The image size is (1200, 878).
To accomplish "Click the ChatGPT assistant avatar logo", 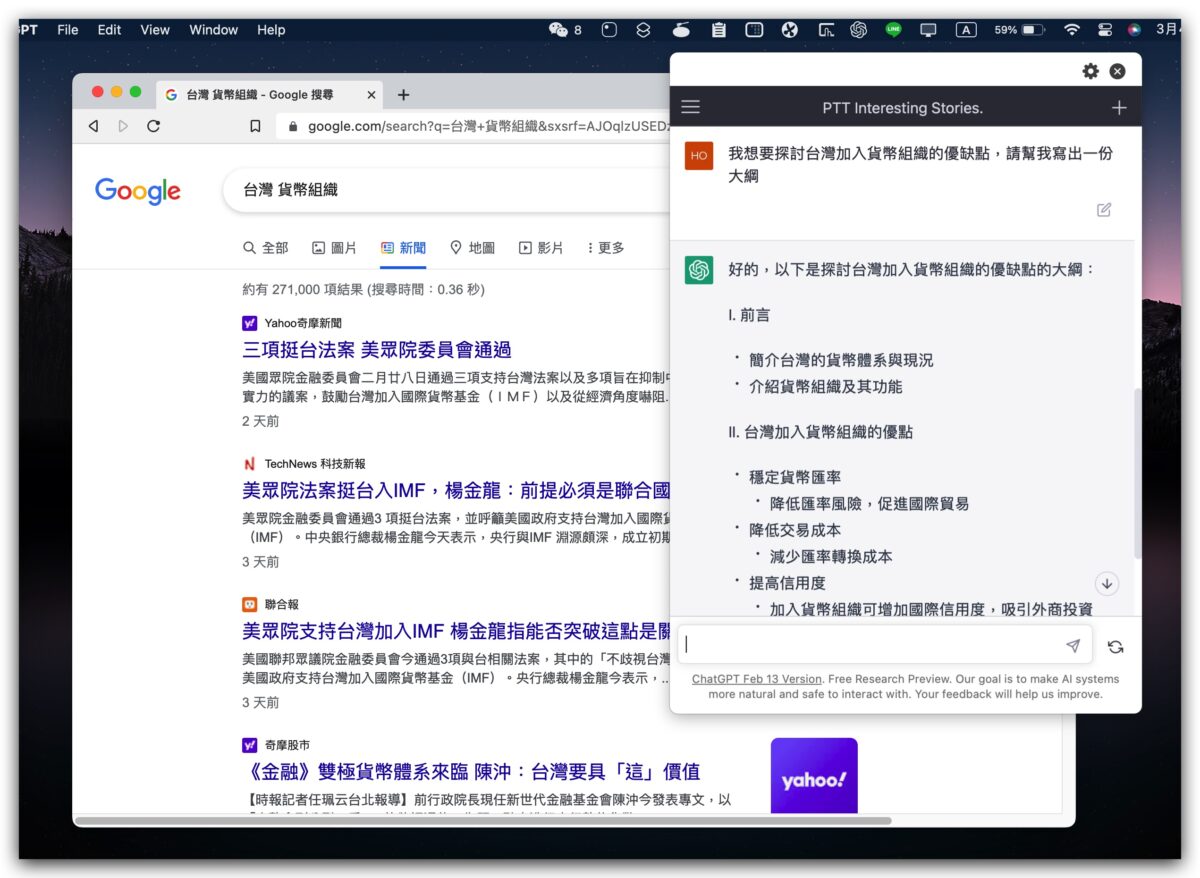I will point(699,270).
